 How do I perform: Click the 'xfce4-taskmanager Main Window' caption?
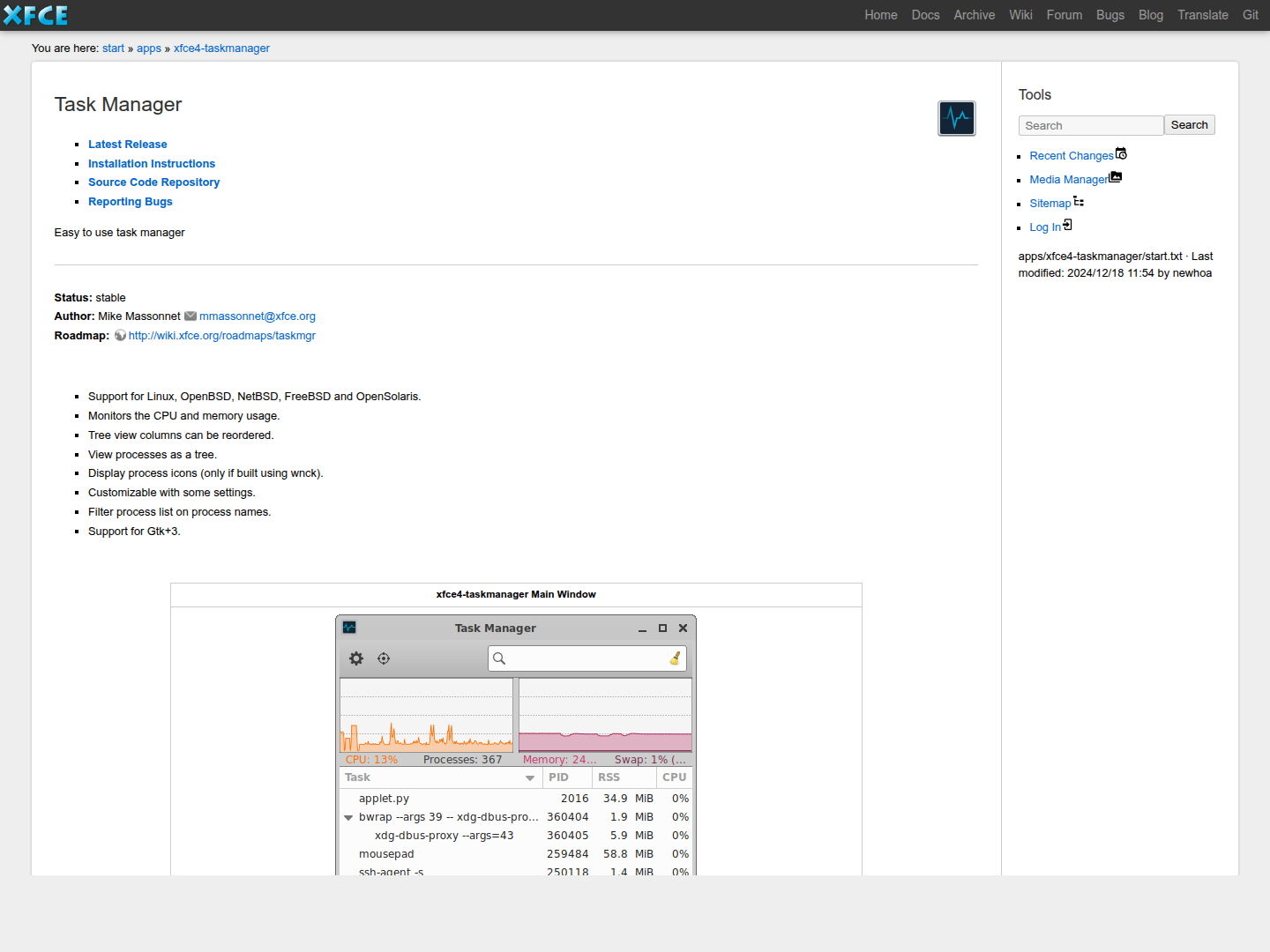pos(516,595)
